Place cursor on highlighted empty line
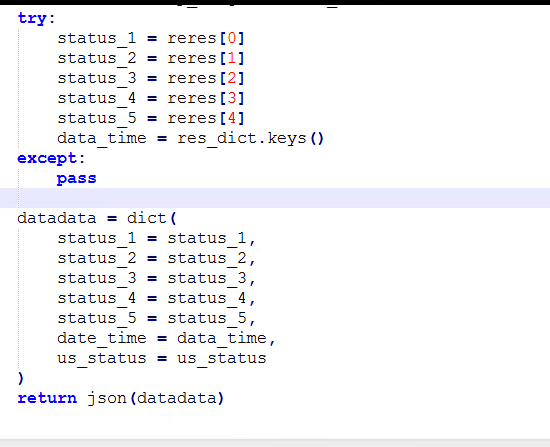Image resolution: width=550 pixels, height=447 pixels. point(275,198)
